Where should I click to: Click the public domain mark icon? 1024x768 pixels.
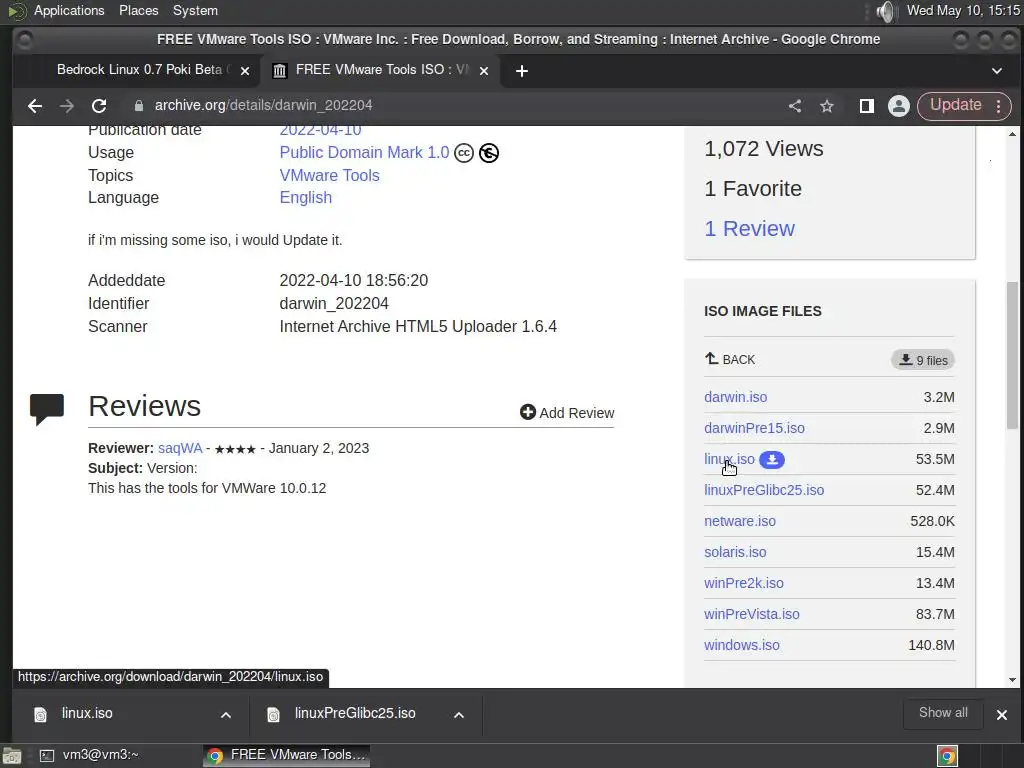click(488, 153)
